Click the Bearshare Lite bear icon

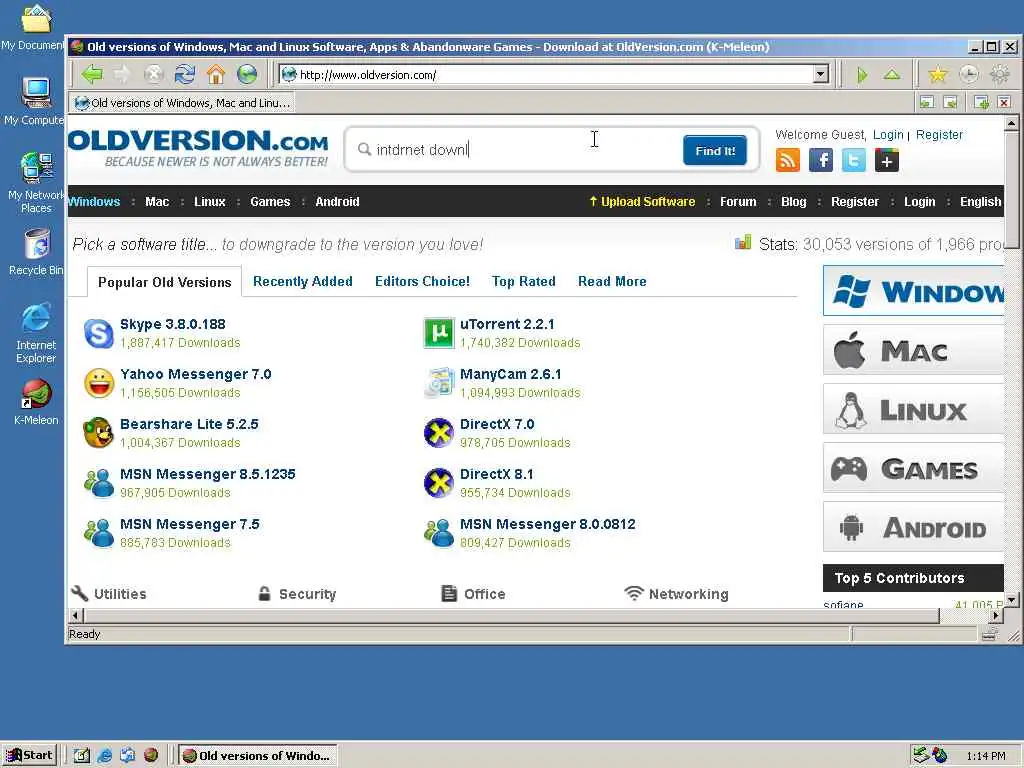click(99, 432)
